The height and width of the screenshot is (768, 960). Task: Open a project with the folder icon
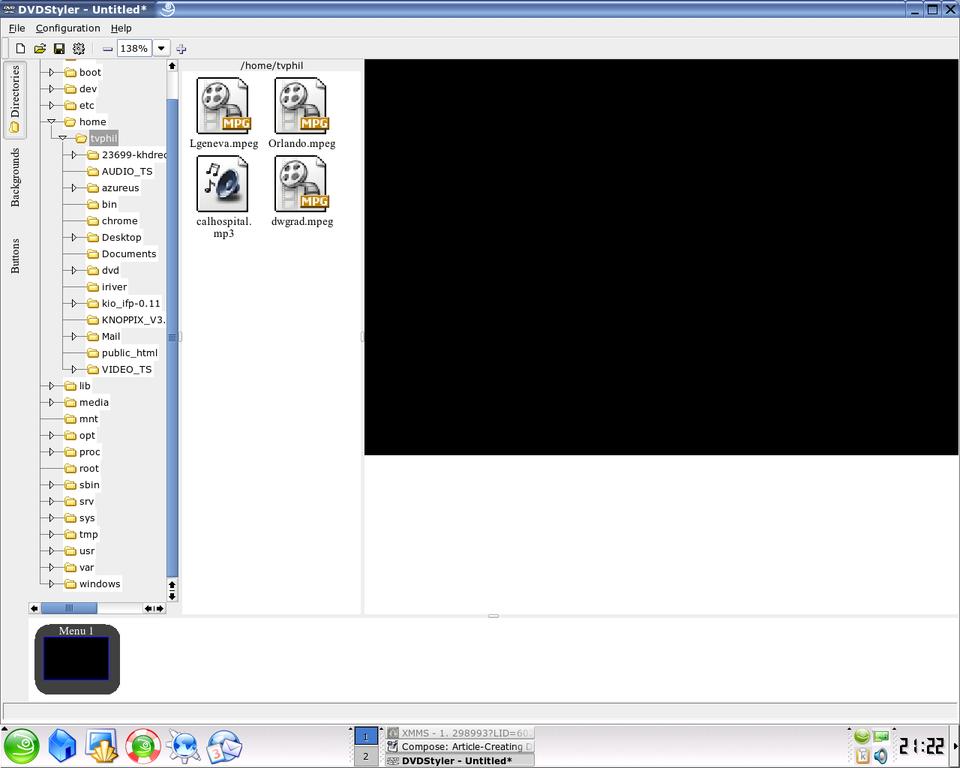click(x=40, y=48)
